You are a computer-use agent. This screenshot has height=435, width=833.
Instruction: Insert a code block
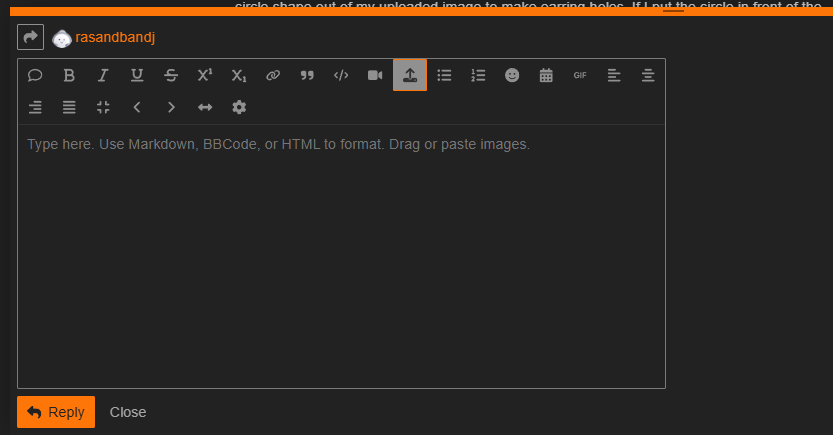(341, 75)
